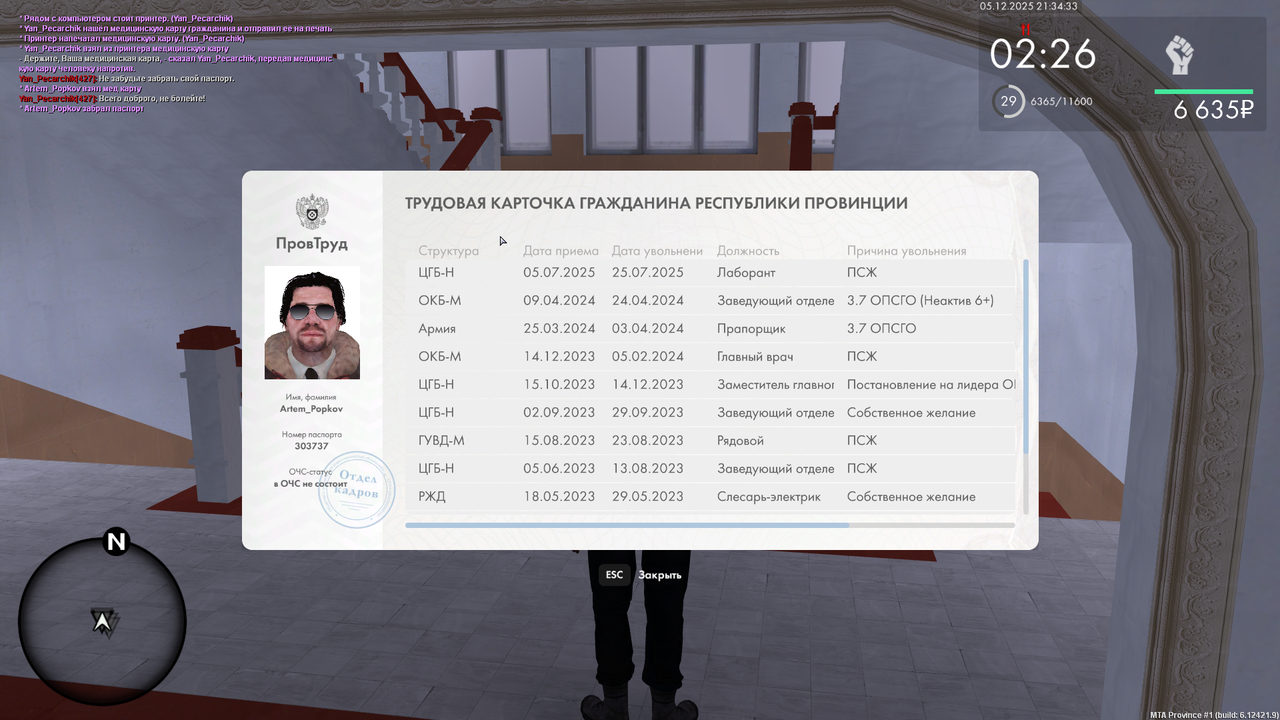Click the Трудовая карточка гражданина heading
Image resolution: width=1280 pixels, height=720 pixels.
(656, 203)
